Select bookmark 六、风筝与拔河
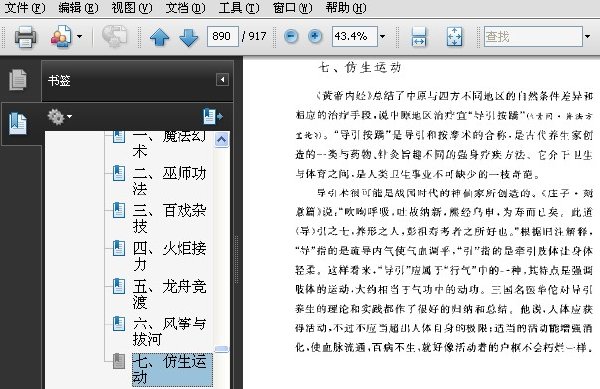Screen dimensions: 600x389 point(170,331)
